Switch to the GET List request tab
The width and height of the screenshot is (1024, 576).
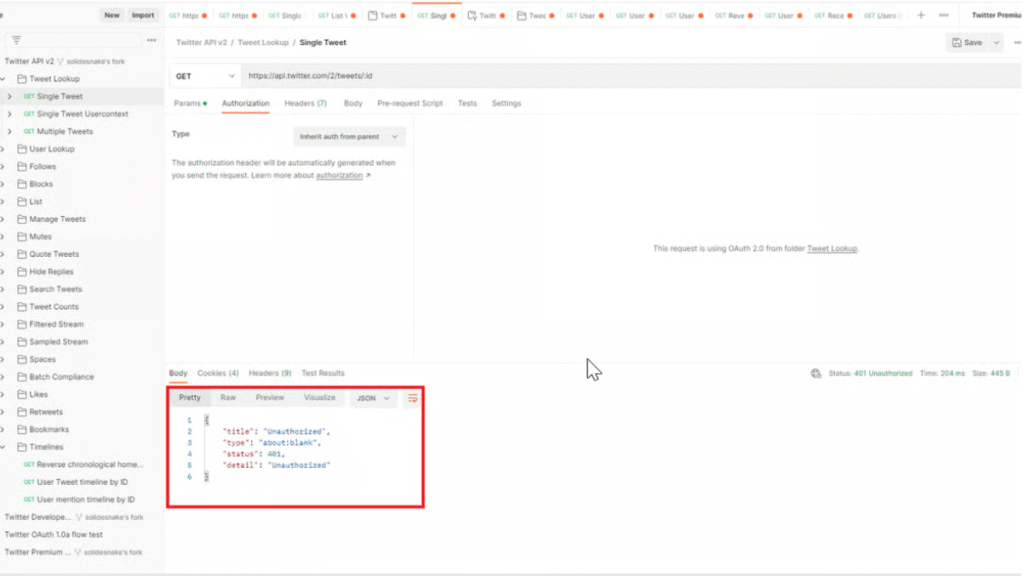click(x=337, y=15)
